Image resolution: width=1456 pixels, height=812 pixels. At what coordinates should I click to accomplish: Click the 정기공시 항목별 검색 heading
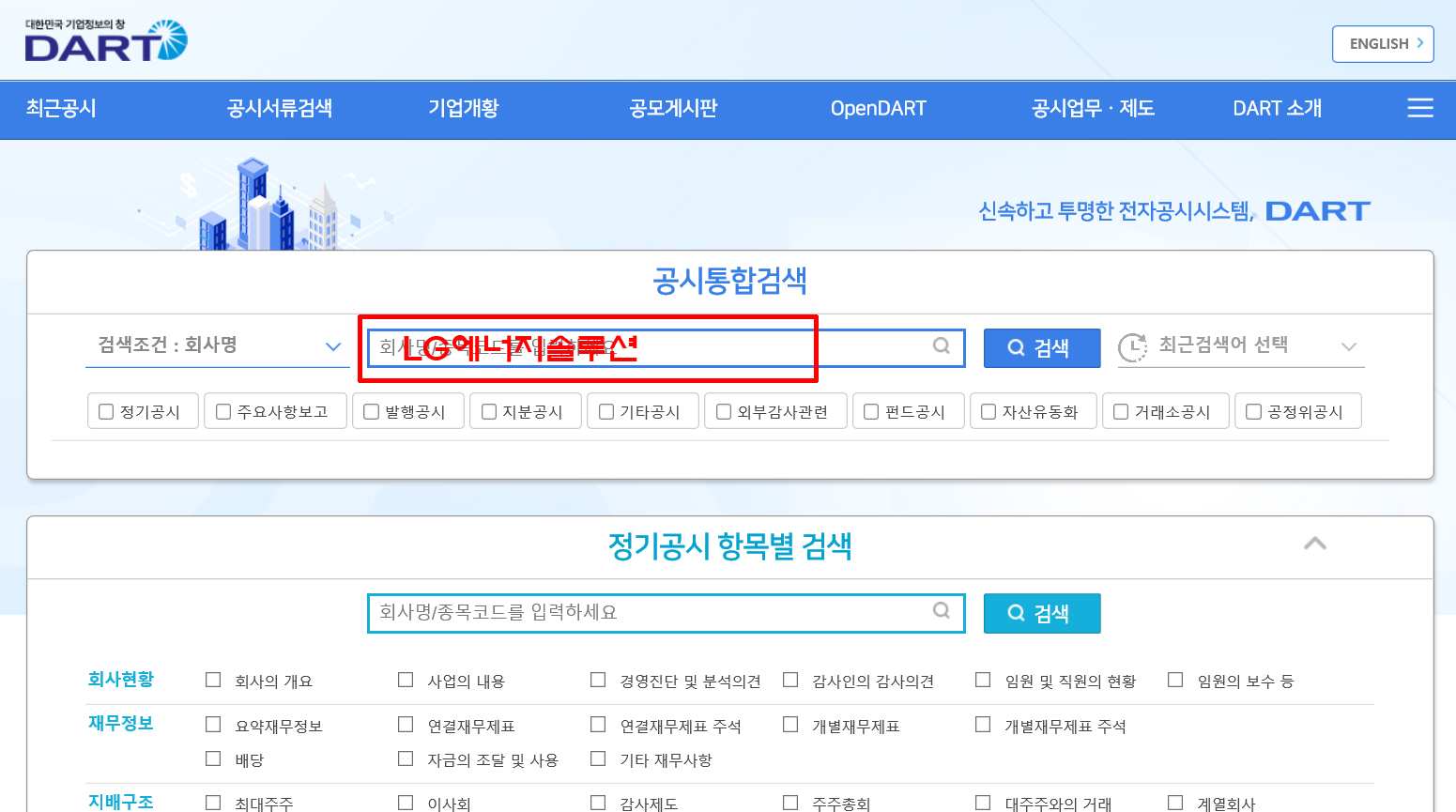click(729, 545)
